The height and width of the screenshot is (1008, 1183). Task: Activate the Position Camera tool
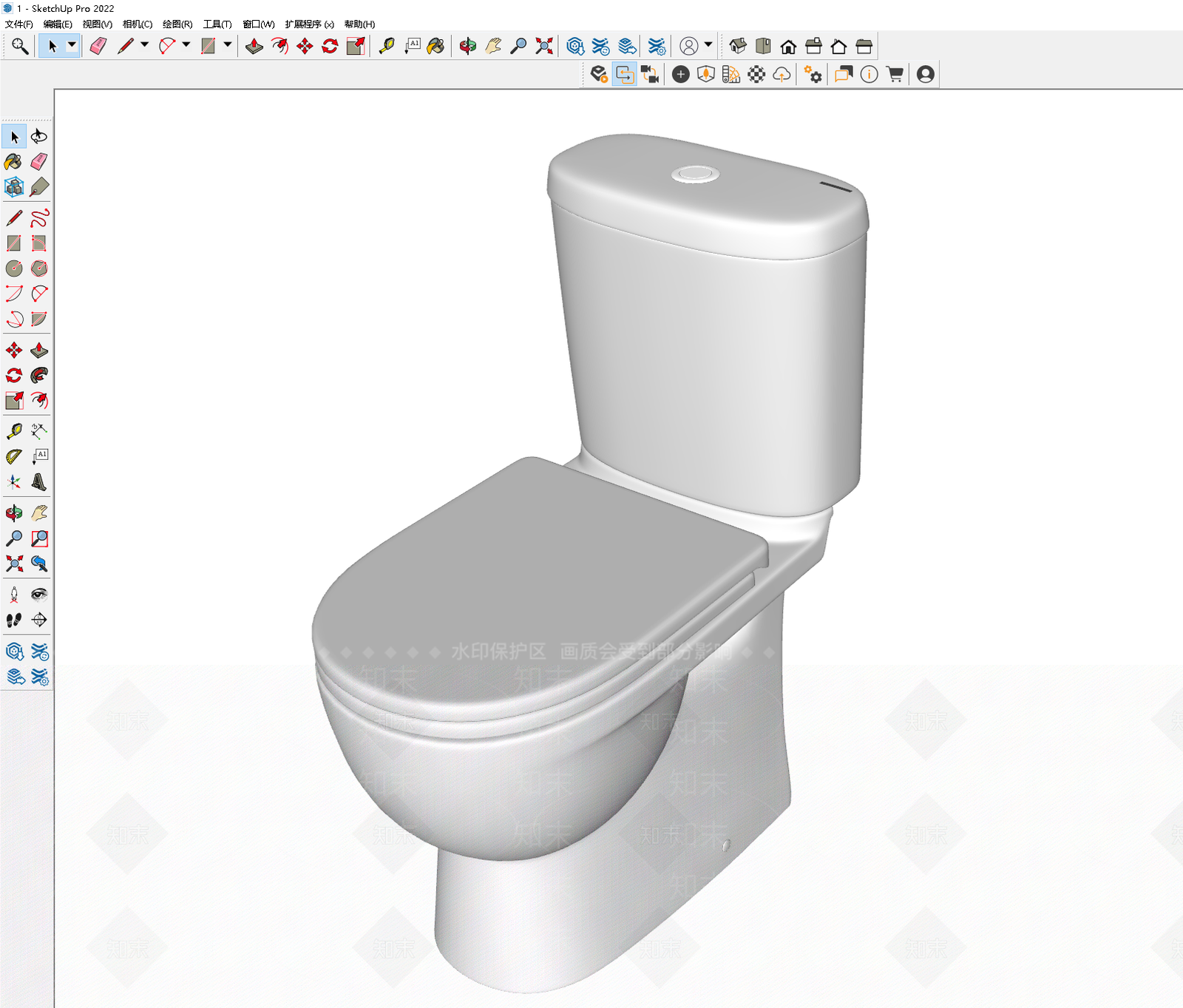(13, 595)
